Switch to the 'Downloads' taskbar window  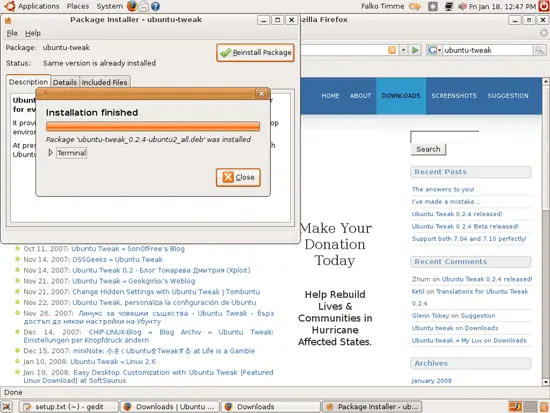coord(271,407)
